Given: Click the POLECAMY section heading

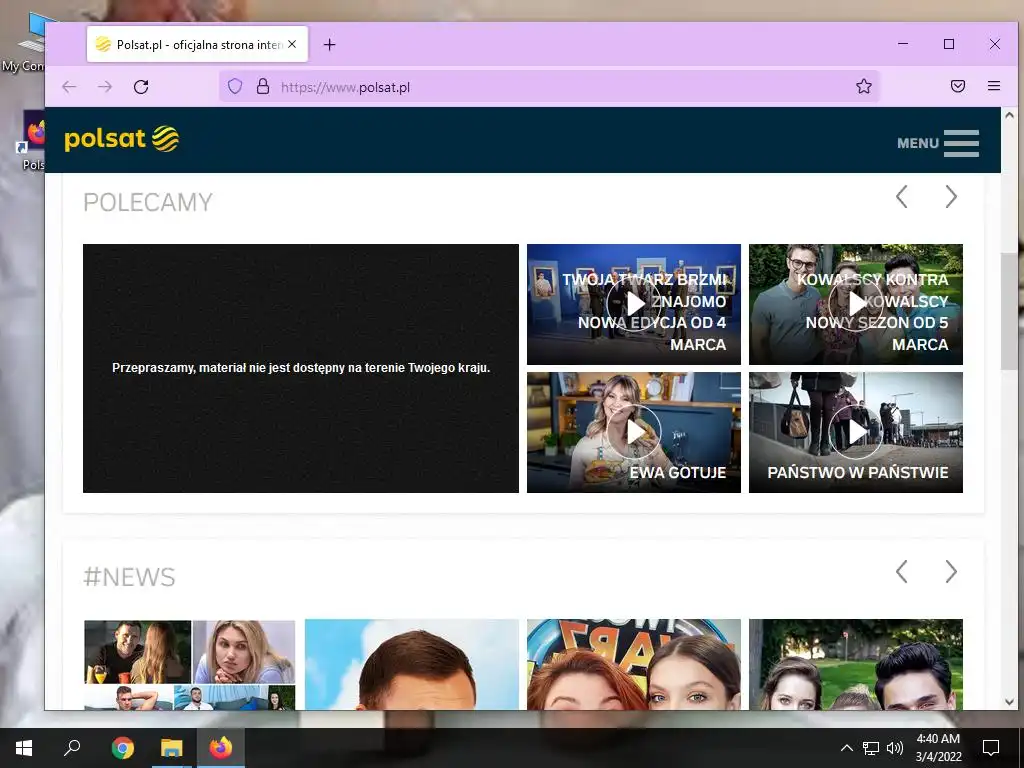Looking at the screenshot, I should coord(148,202).
